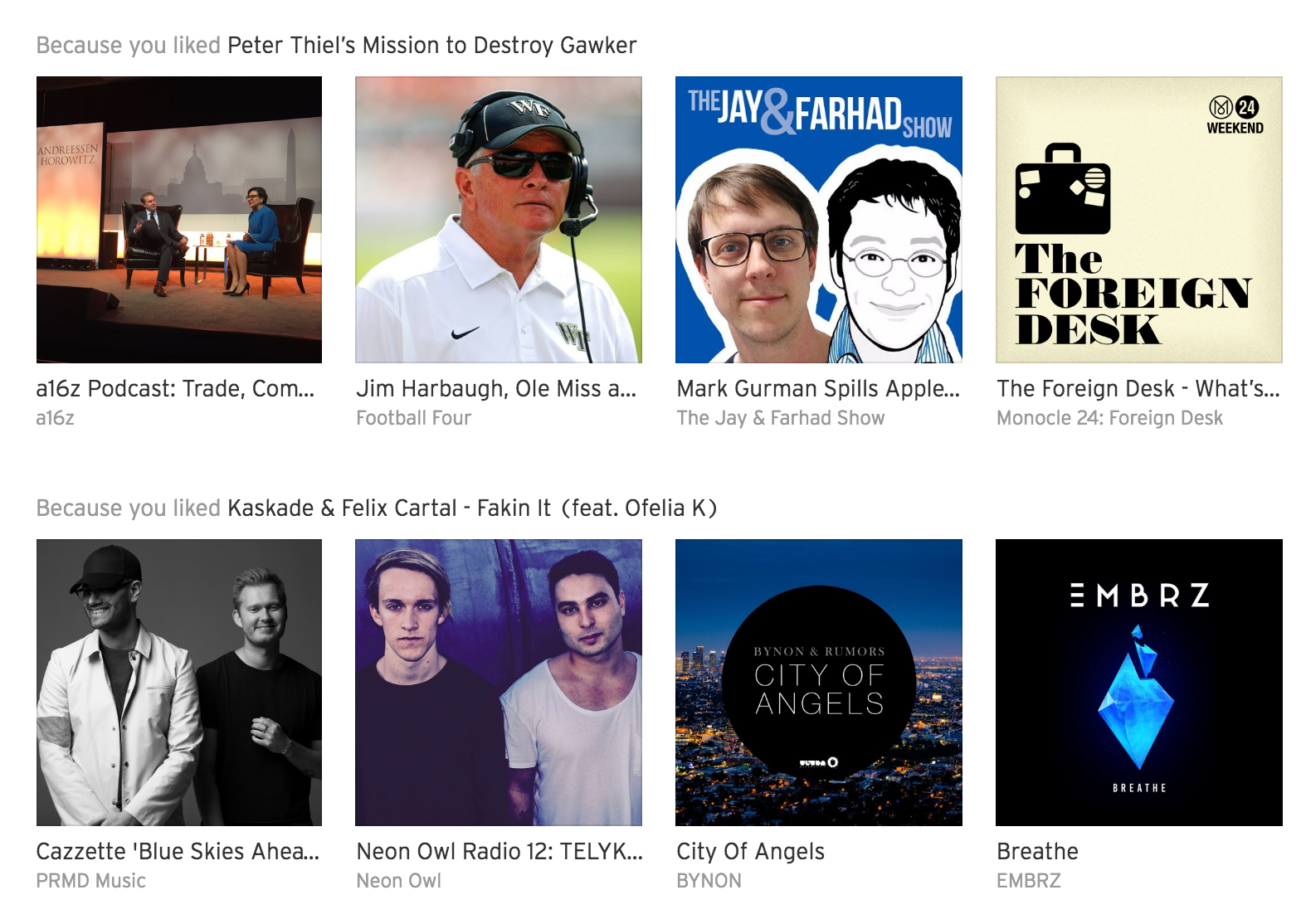Open The Jay & Farhad Show artwork
The width and height of the screenshot is (1306, 924).
[819, 220]
